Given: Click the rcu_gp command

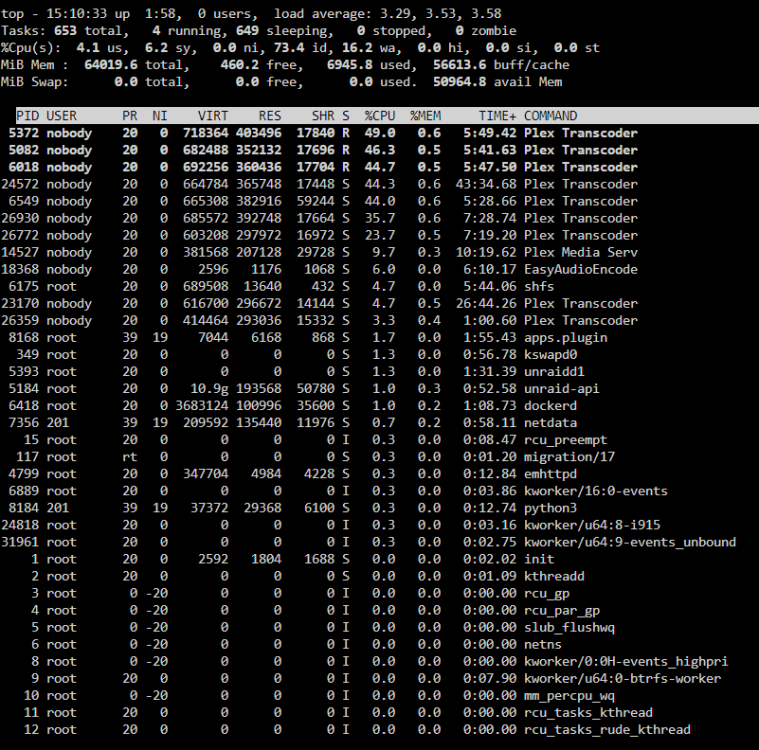Looking at the screenshot, I should (546, 593).
